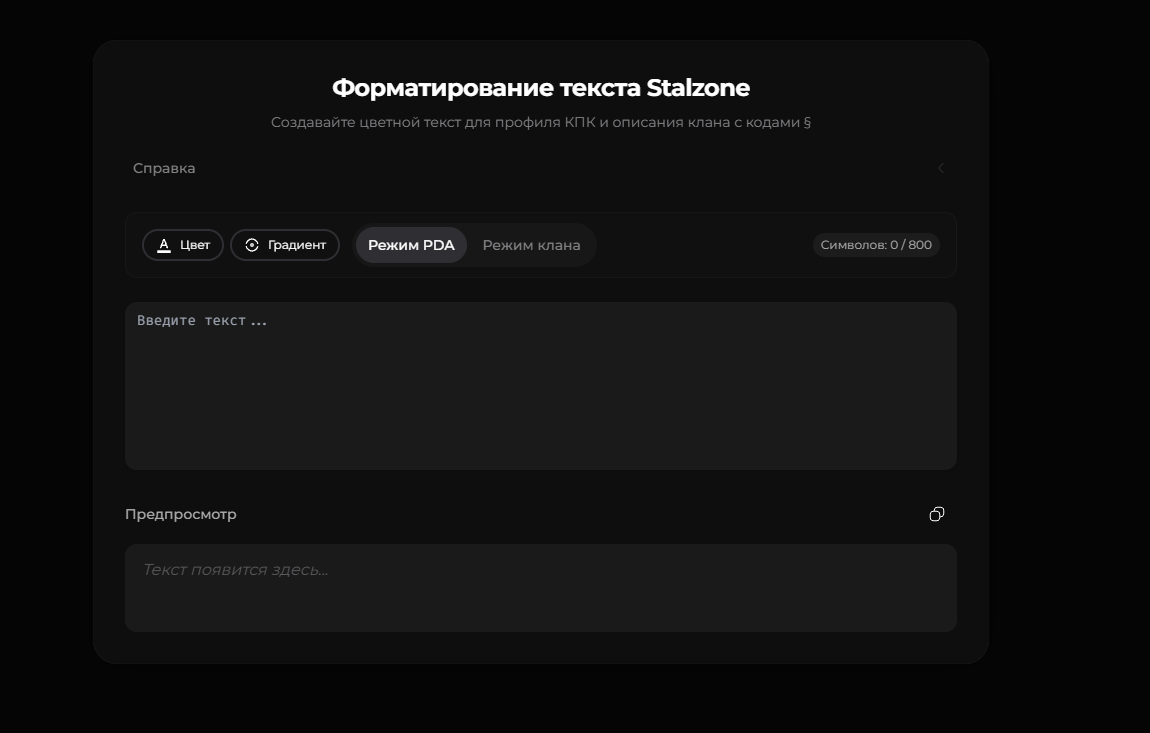Focus the Введите текст input area
Screen dimensions: 1150x733
(x=541, y=386)
